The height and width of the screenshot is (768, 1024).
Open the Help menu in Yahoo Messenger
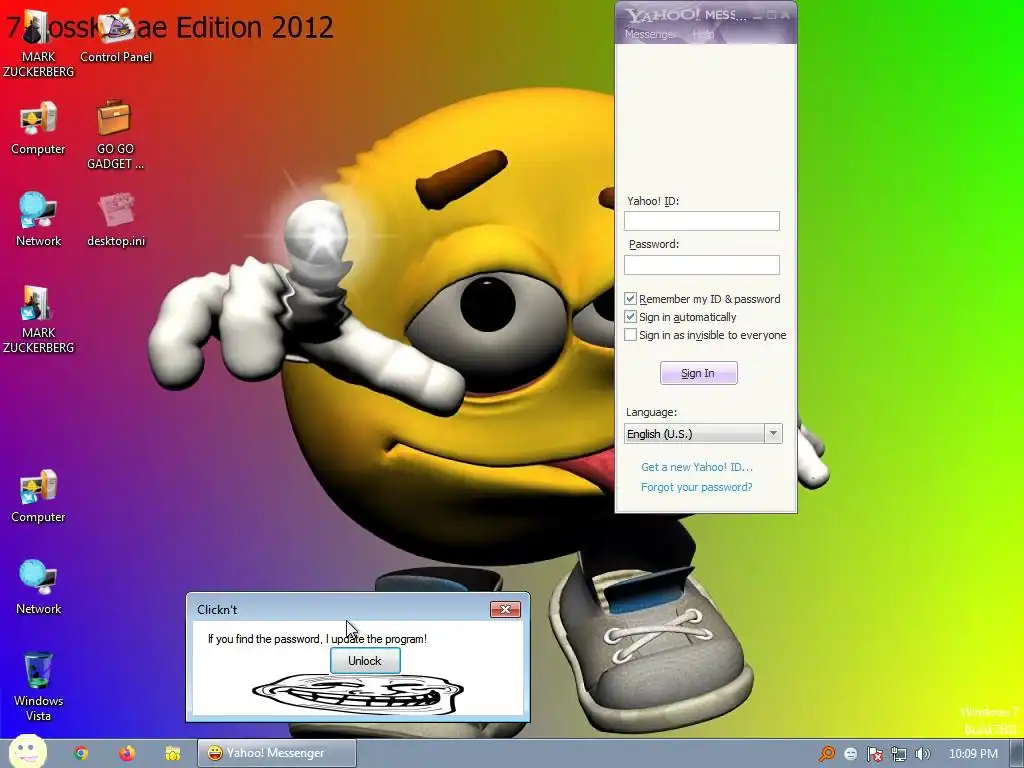tap(703, 34)
